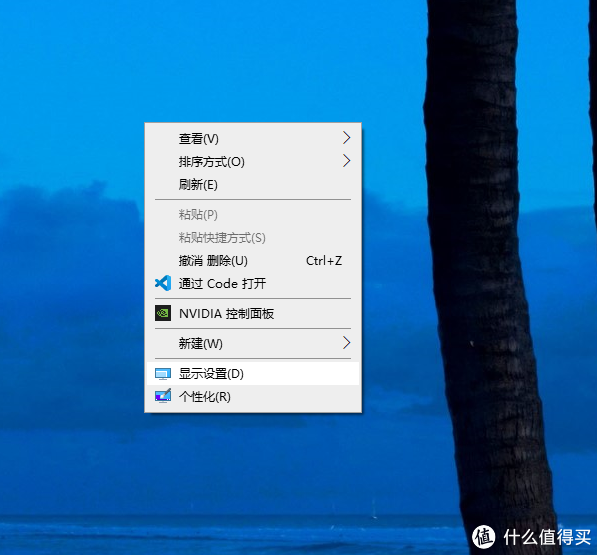Open the 查看(V) submenu entry
The width and height of the screenshot is (597, 555).
point(253,139)
